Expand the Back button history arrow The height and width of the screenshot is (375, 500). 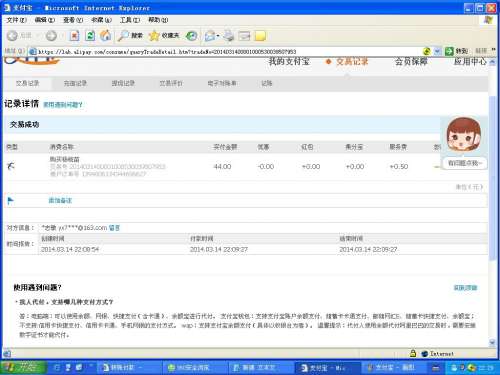(39, 36)
